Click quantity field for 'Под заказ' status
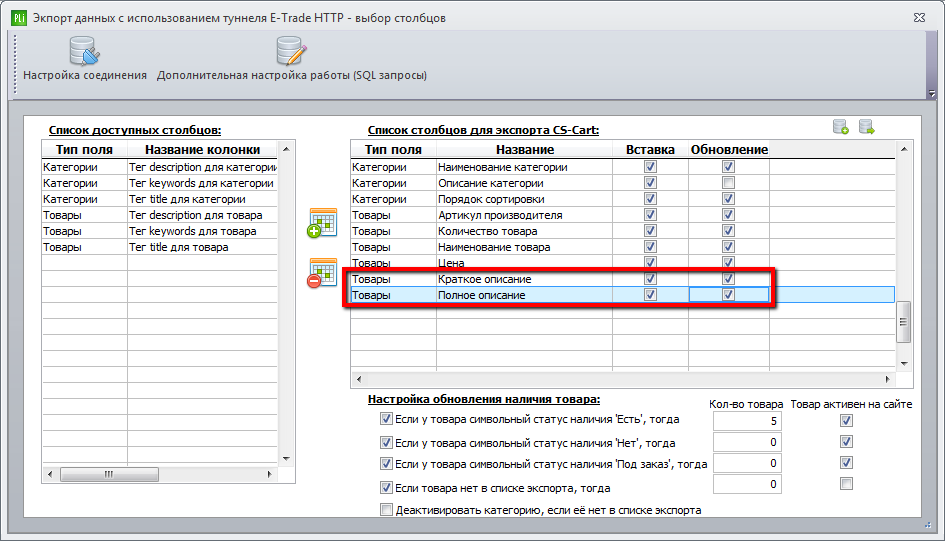This screenshot has height=541, width=945. (x=747, y=463)
